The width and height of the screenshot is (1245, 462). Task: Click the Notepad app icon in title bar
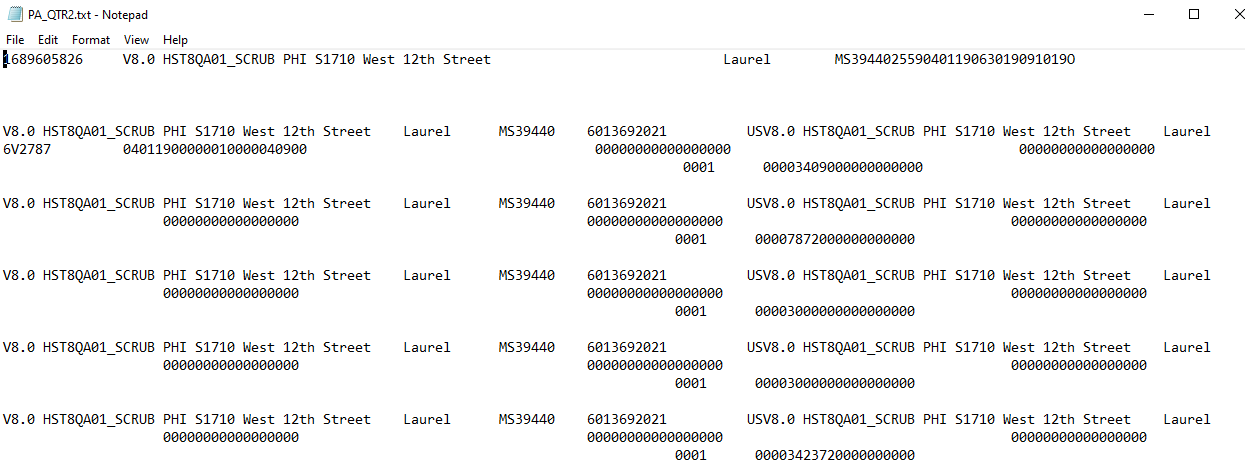click(x=15, y=14)
